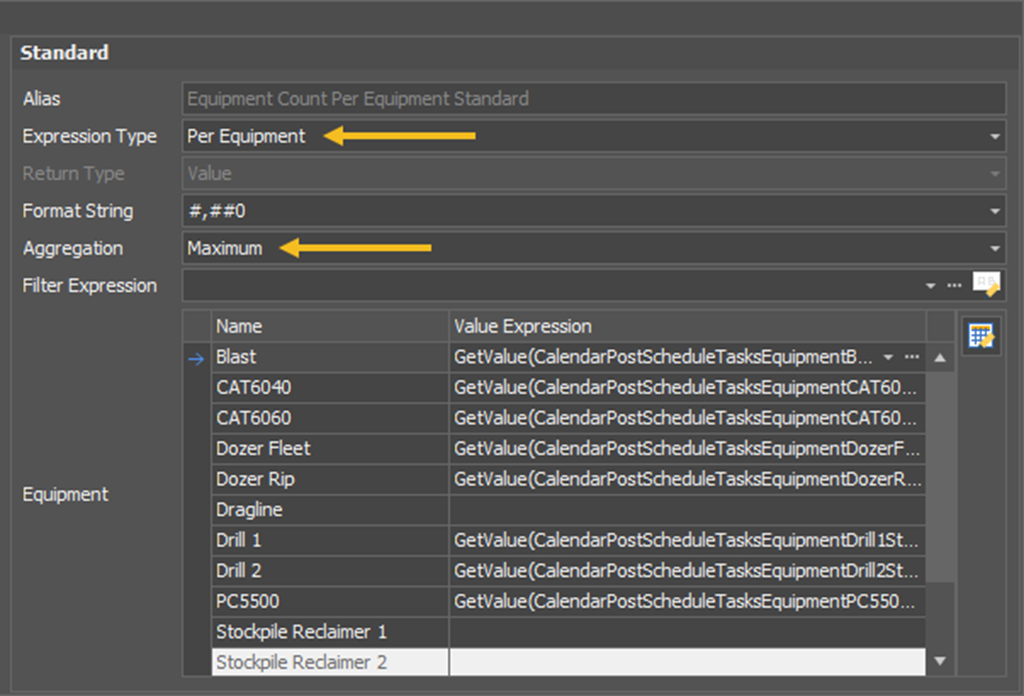Select the PC5500 row
Screen dimensions: 1024x696
(330, 601)
